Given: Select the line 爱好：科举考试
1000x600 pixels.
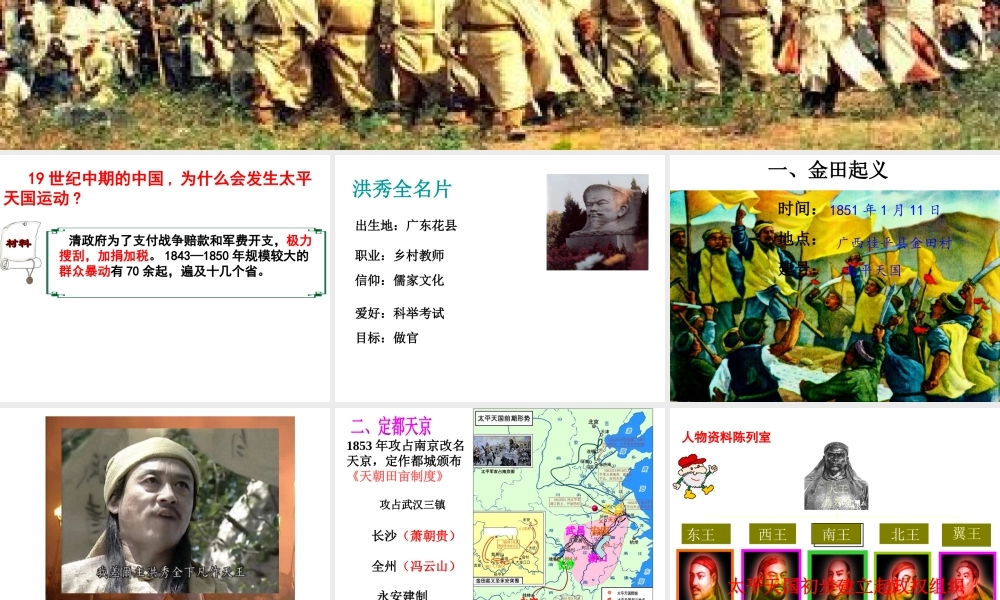Looking at the screenshot, I should tap(399, 313).
